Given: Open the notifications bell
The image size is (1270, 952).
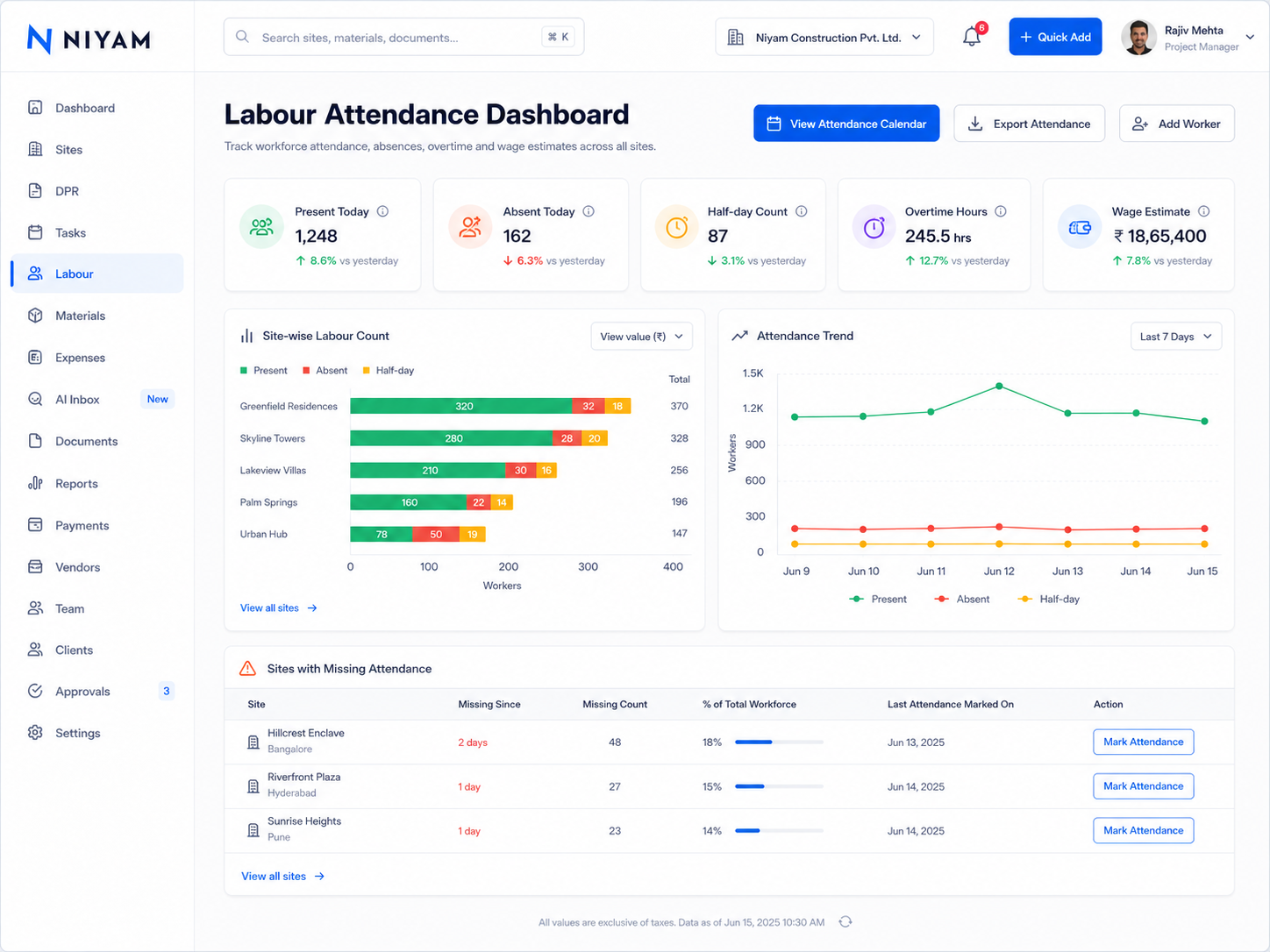Looking at the screenshot, I should tap(972, 37).
